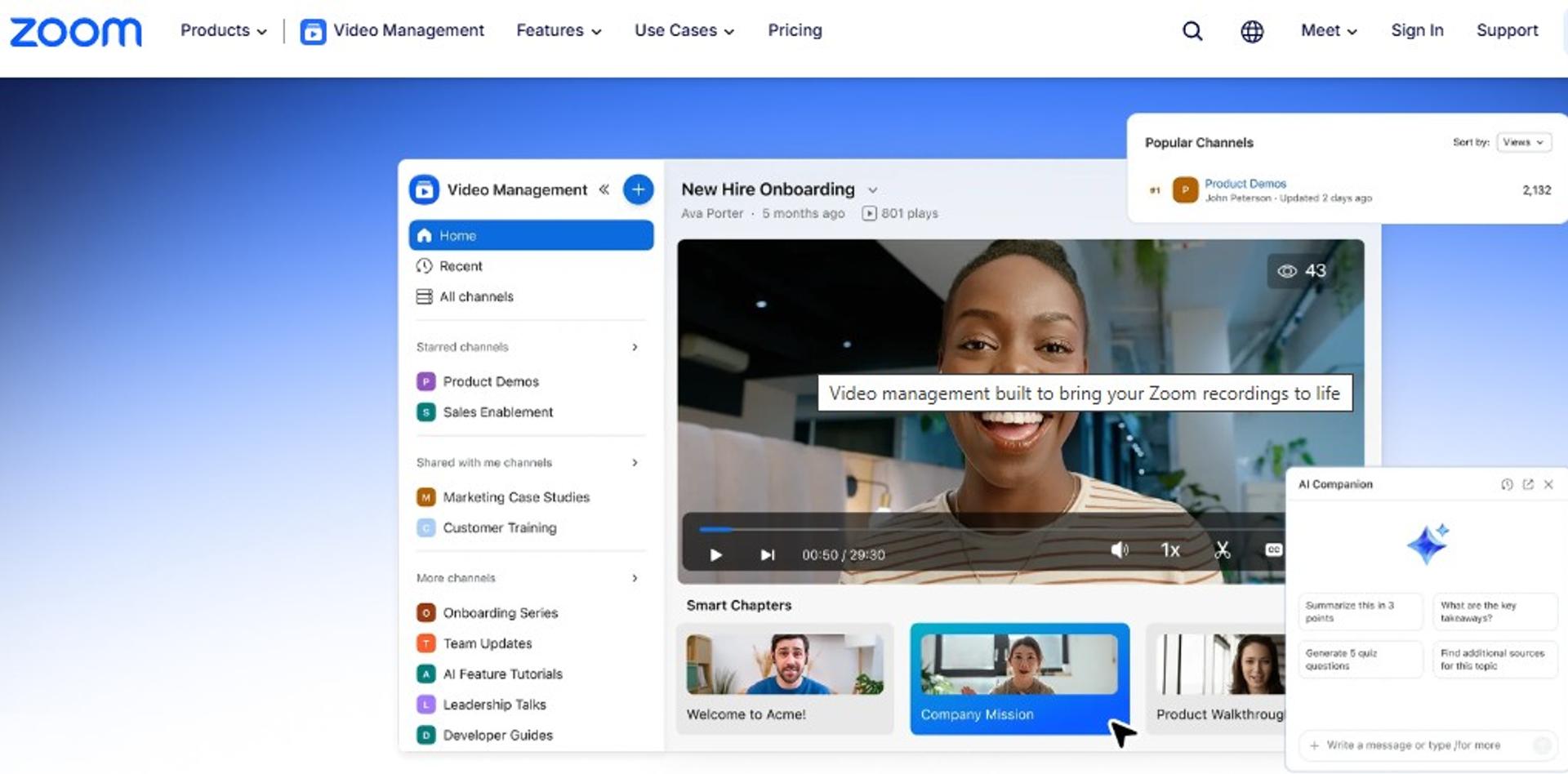Click the Support link
Image resolution: width=1568 pixels, height=774 pixels.
(x=1507, y=31)
